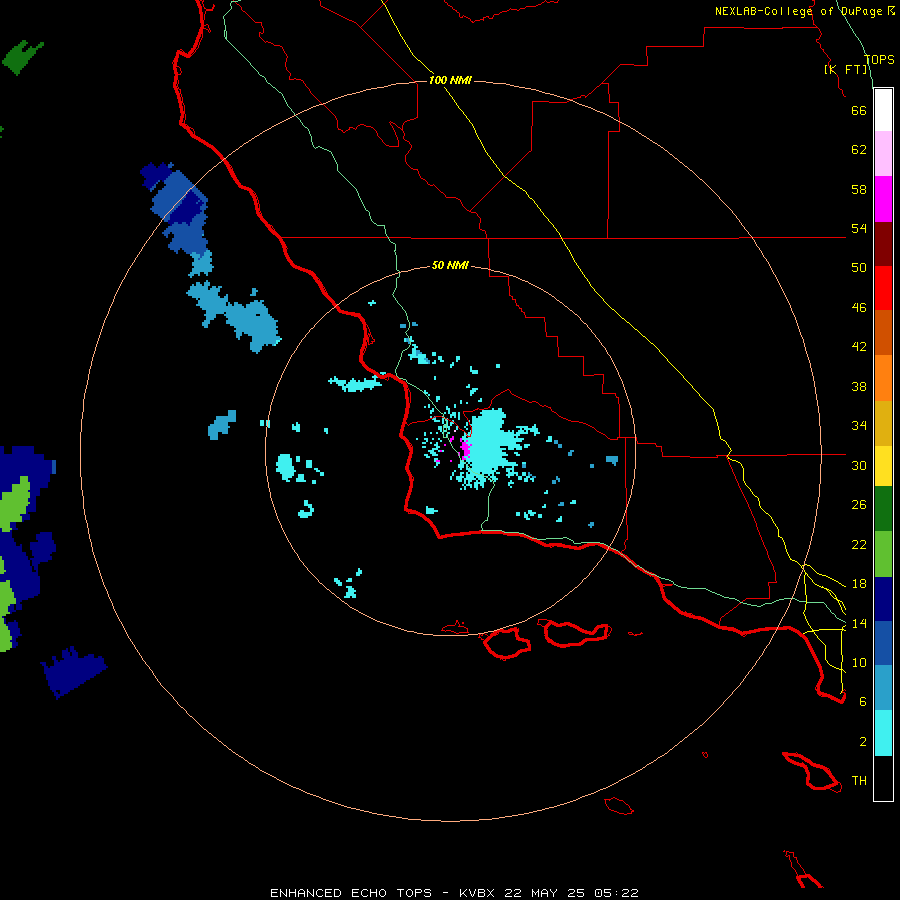Click the '14' legend value
Viewport: 900px width, 900px height.
coord(859,623)
